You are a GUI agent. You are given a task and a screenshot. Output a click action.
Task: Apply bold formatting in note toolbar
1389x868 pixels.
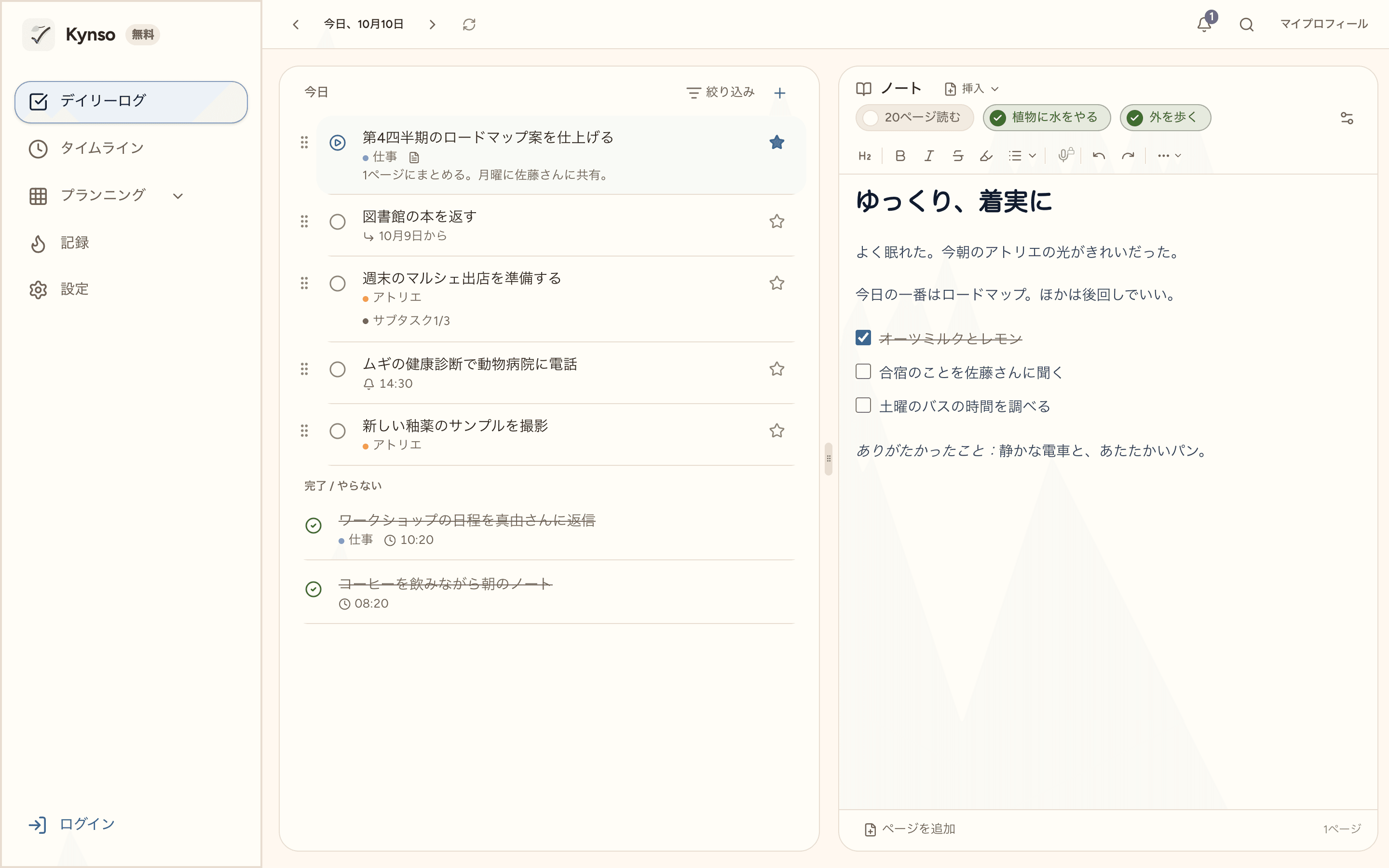tap(900, 156)
